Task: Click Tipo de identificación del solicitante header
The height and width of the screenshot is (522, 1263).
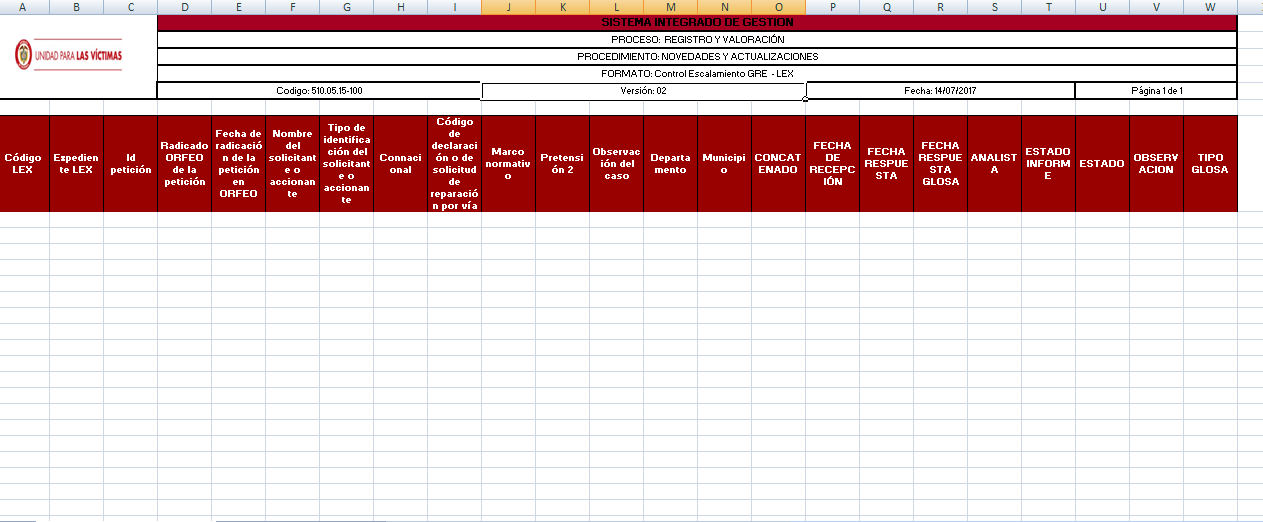Action: [x=346, y=163]
